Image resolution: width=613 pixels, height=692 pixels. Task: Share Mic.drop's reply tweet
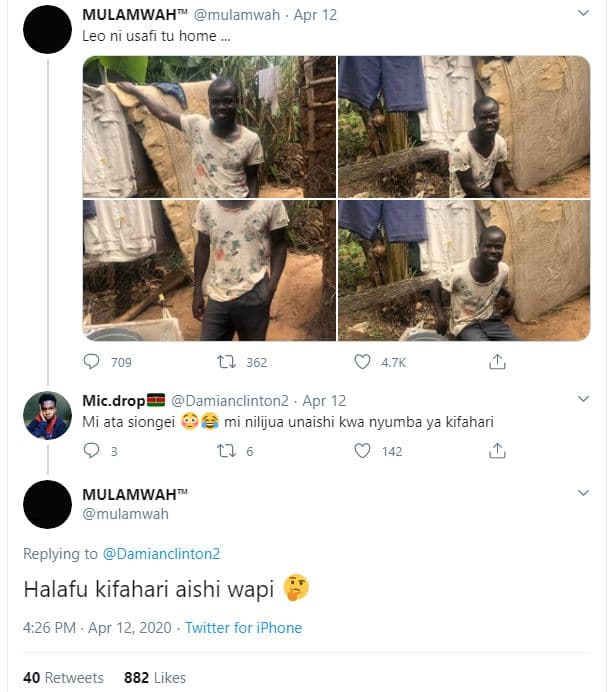point(497,451)
